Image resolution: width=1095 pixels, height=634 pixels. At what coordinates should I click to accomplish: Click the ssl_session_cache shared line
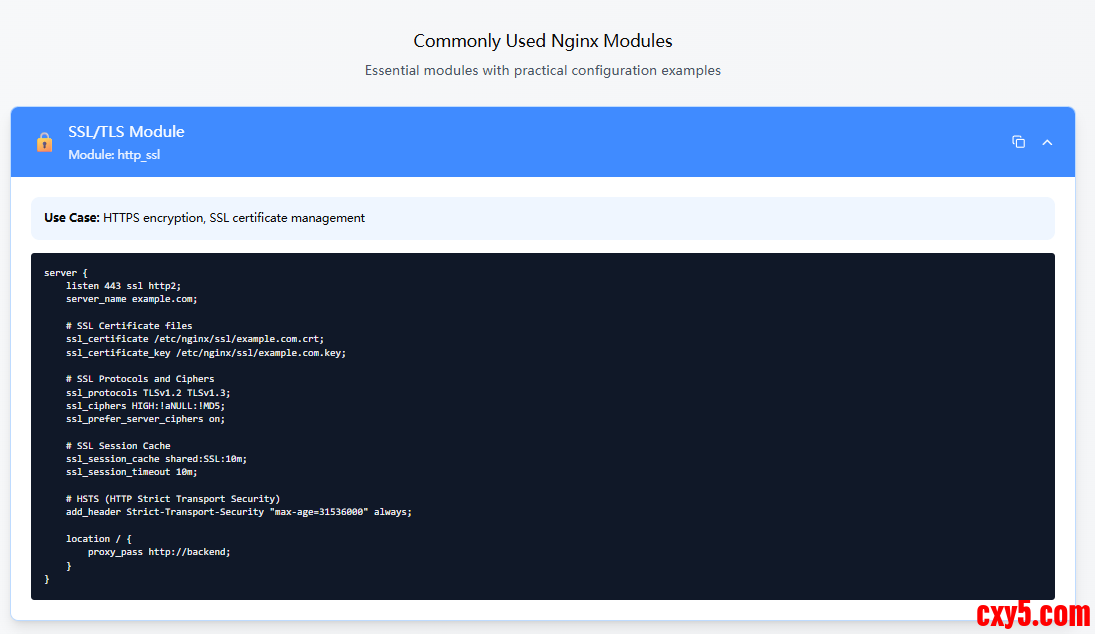coord(156,459)
